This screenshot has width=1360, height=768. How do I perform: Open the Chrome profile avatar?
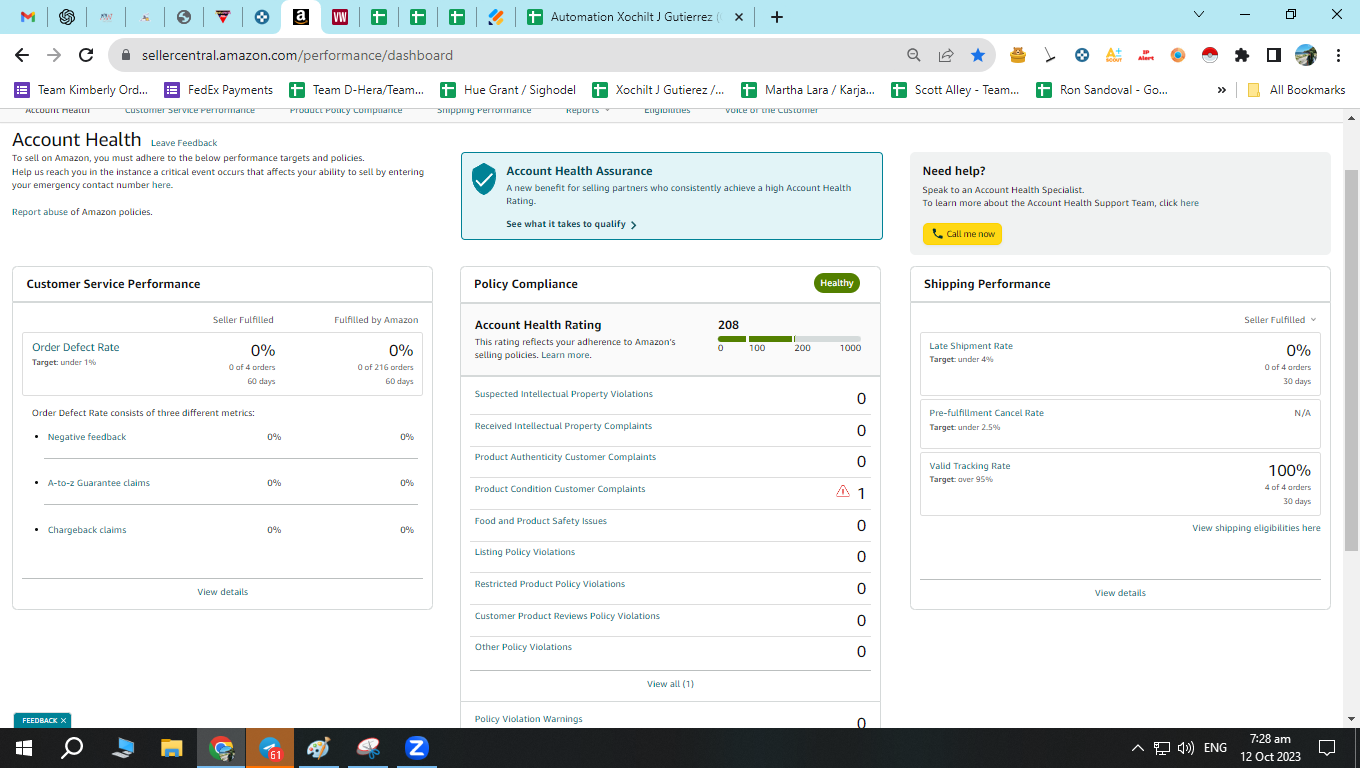pyautogui.click(x=1305, y=55)
